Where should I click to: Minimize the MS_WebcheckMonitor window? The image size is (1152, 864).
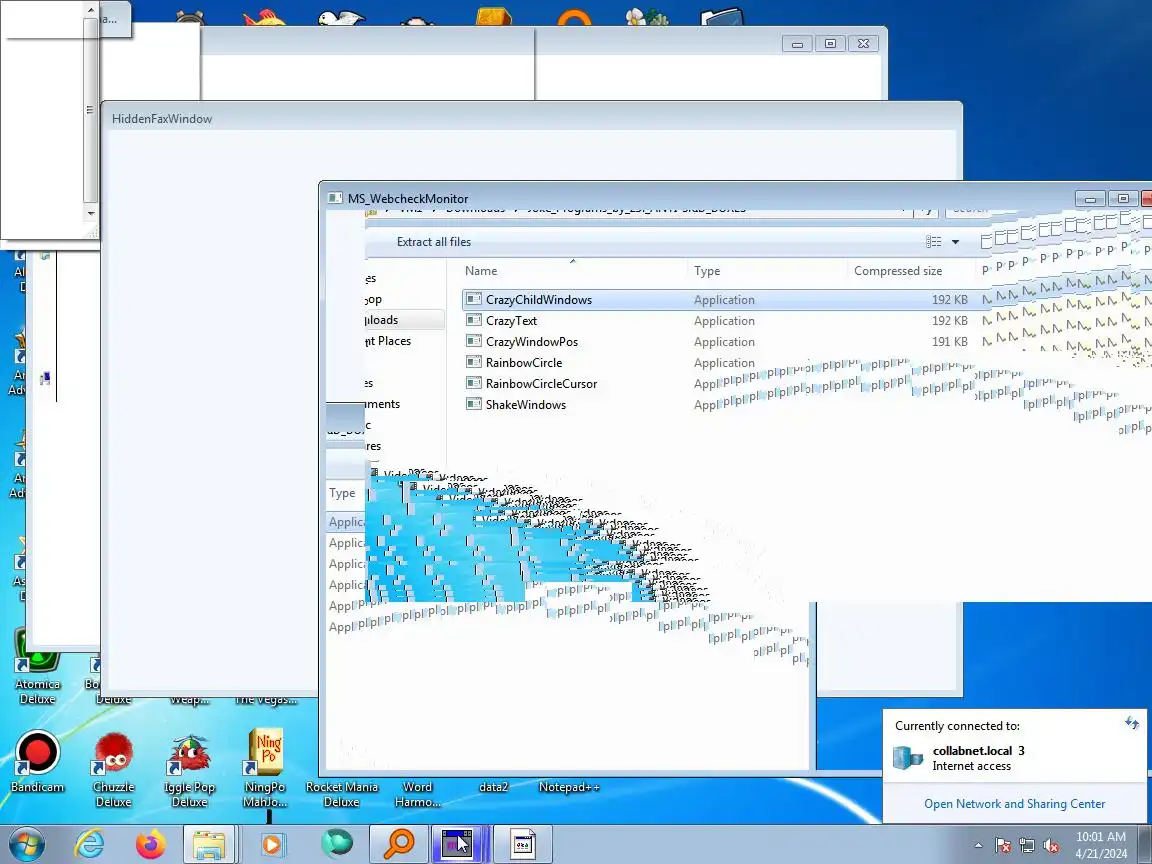pyautogui.click(x=1090, y=199)
